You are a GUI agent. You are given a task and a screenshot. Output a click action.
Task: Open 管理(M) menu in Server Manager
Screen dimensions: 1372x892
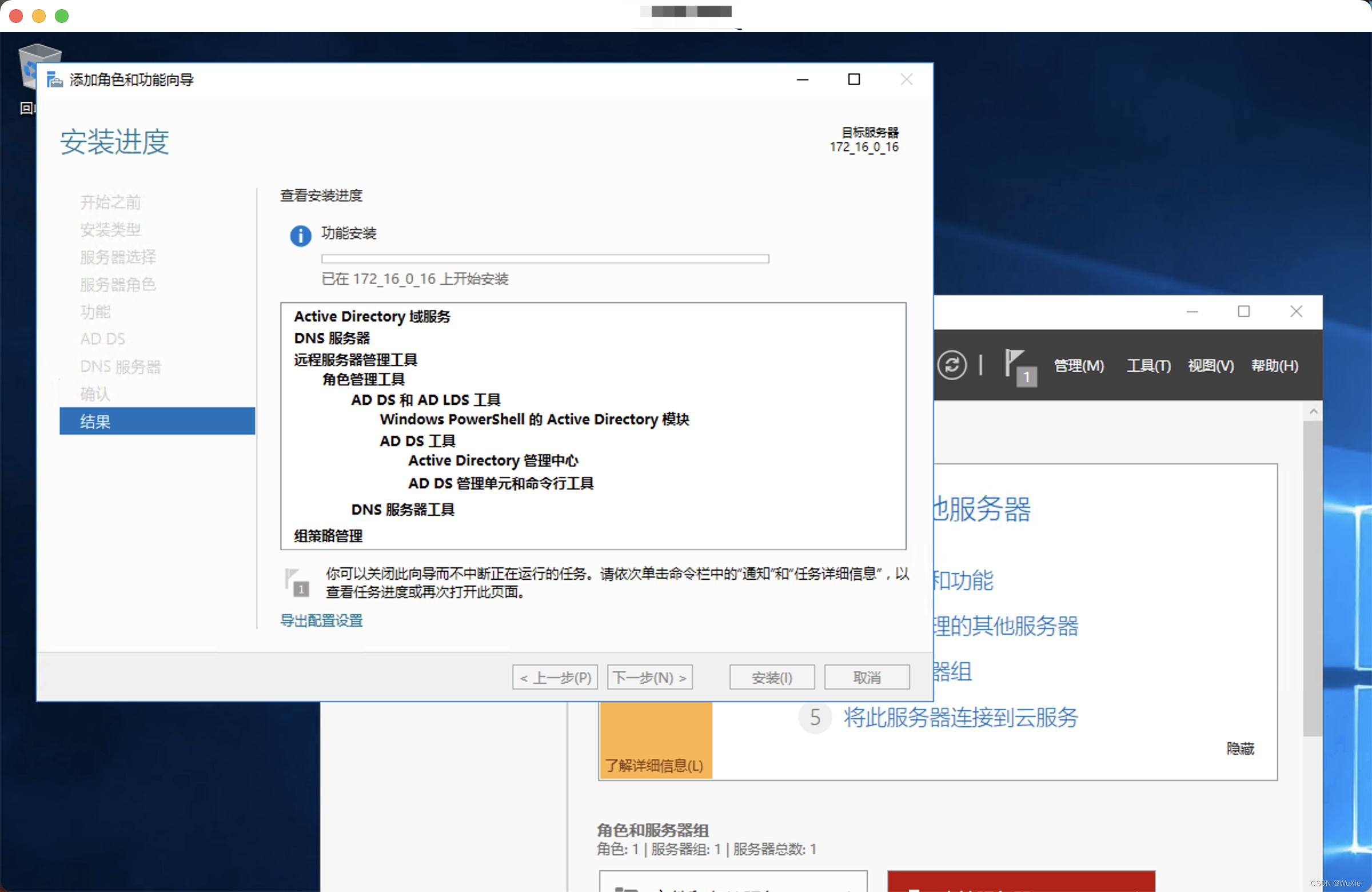click(x=1079, y=365)
